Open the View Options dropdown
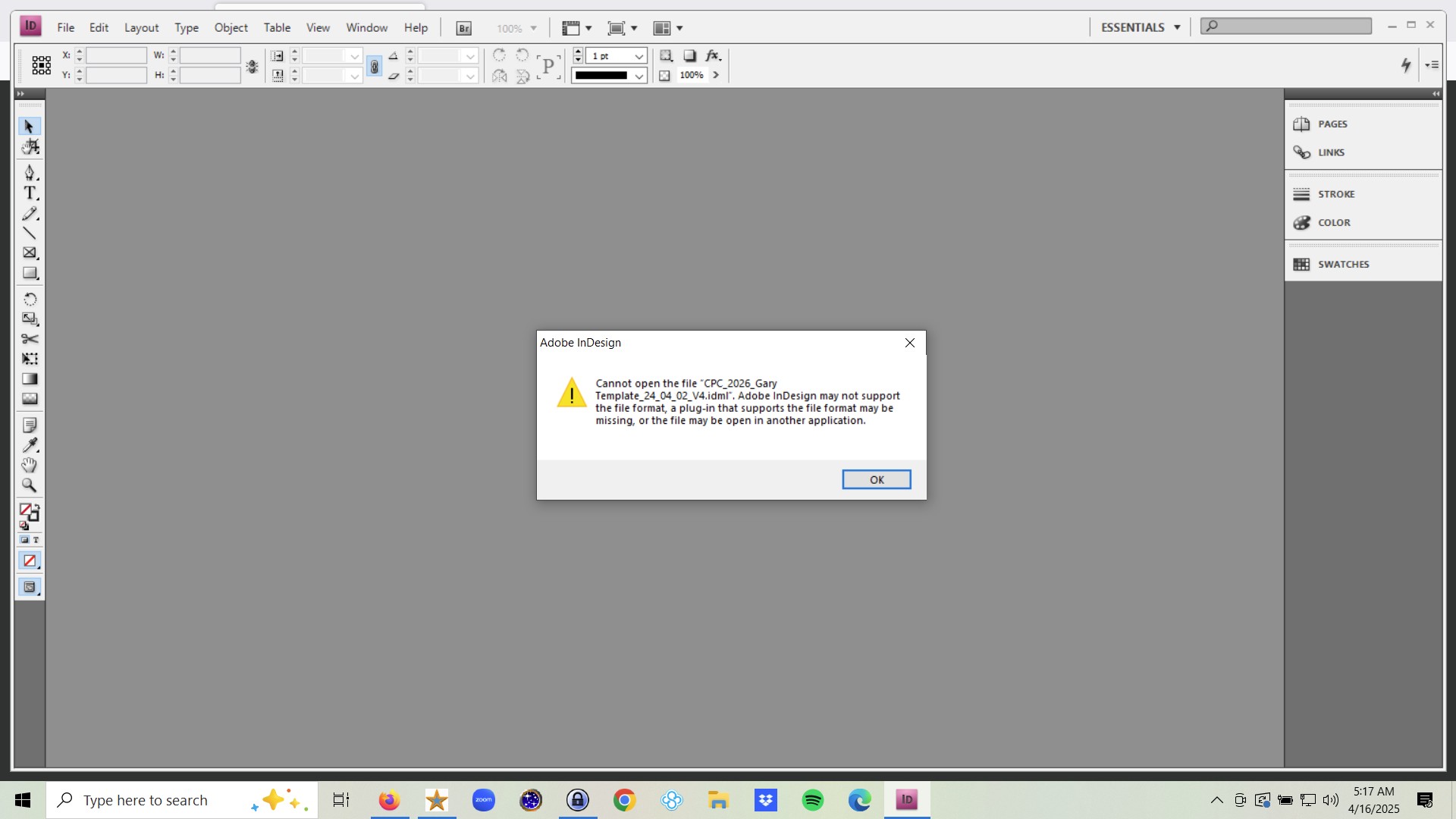This screenshot has height=819, width=1456. click(x=577, y=28)
